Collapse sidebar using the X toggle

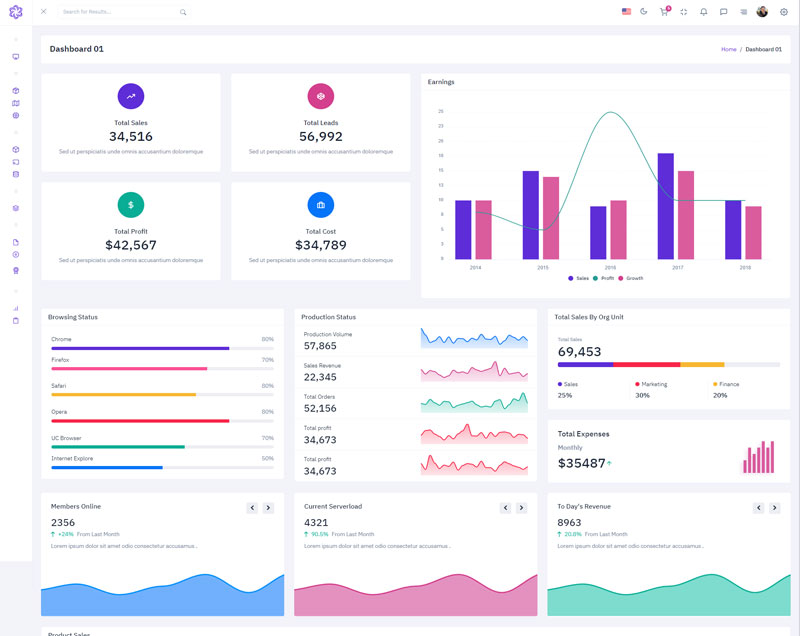[x=43, y=12]
